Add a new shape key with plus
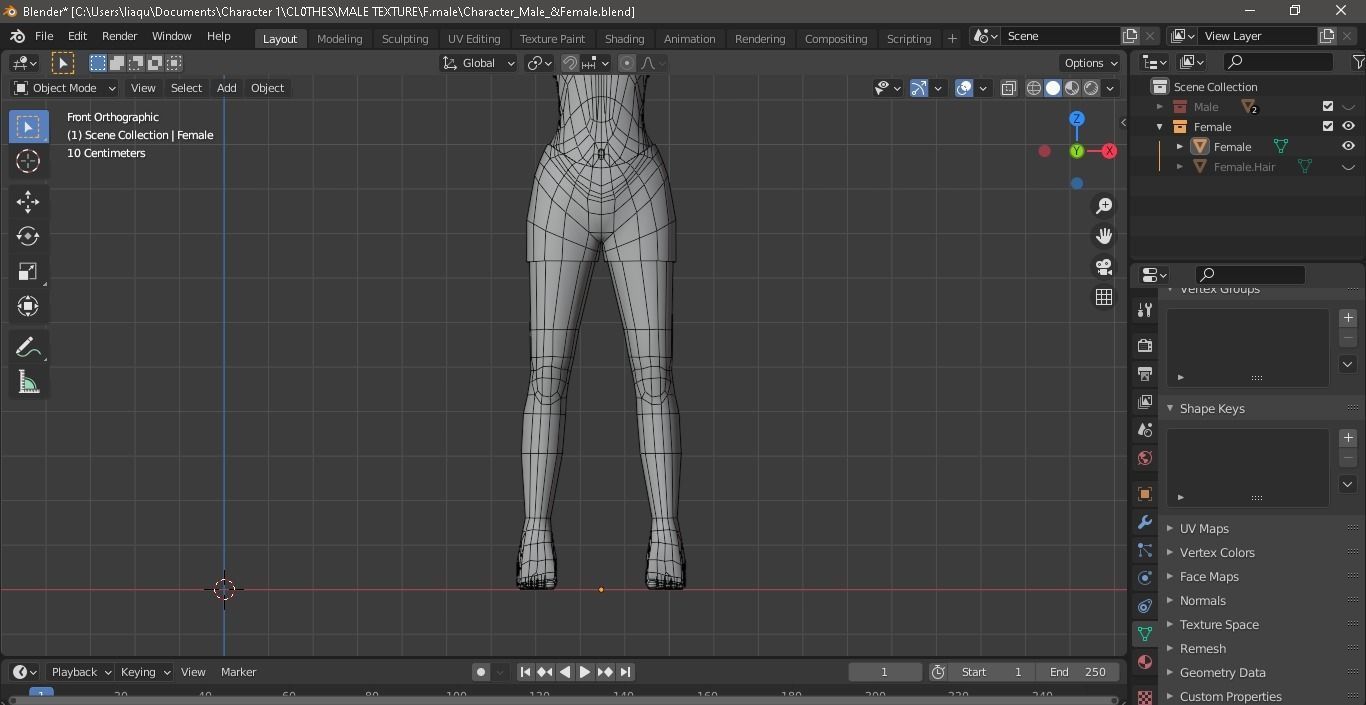 [x=1348, y=438]
